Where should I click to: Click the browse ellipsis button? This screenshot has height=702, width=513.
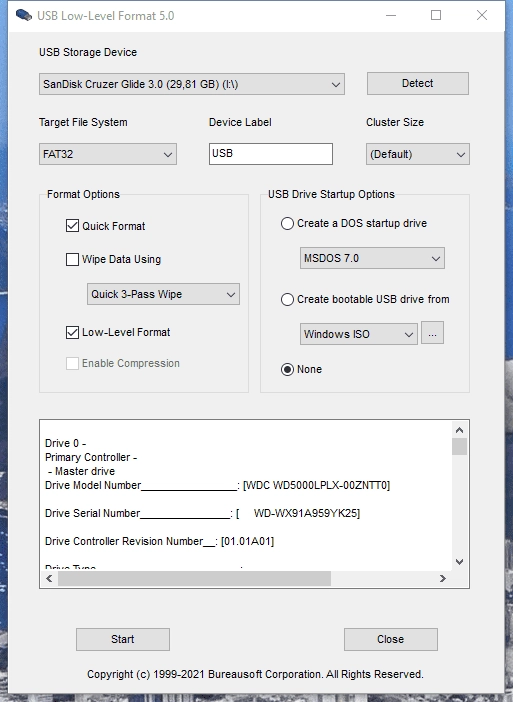point(432,333)
